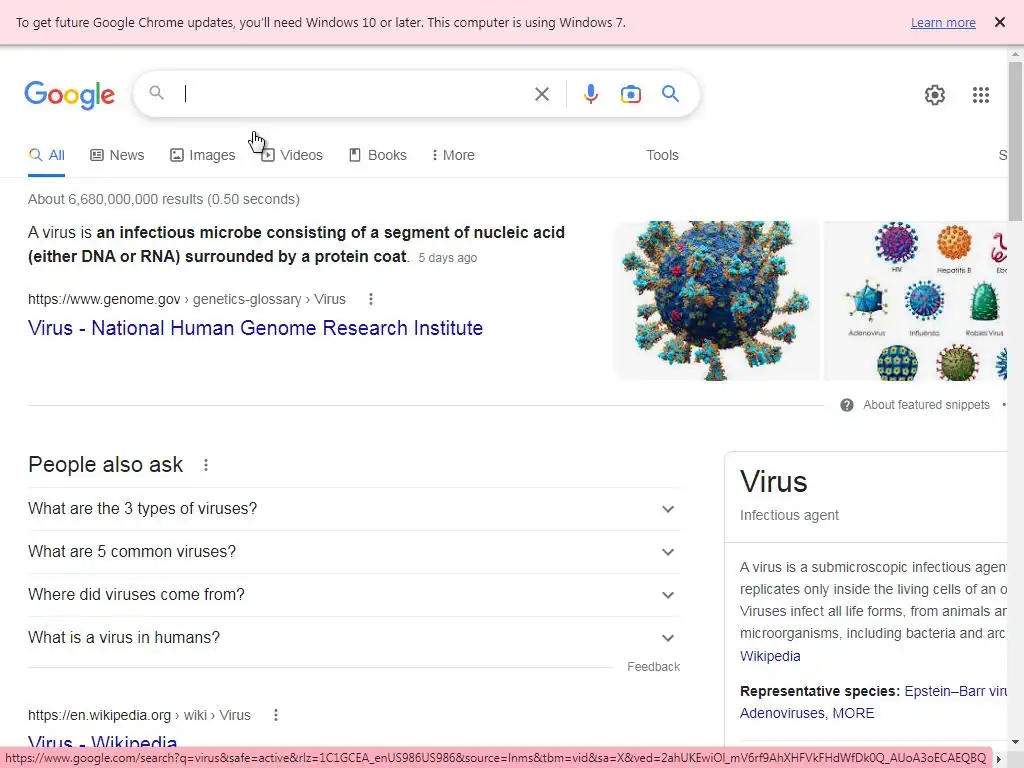The height and width of the screenshot is (768, 1024).
Task: Click scrollbar up arrow
Action: (1016, 52)
